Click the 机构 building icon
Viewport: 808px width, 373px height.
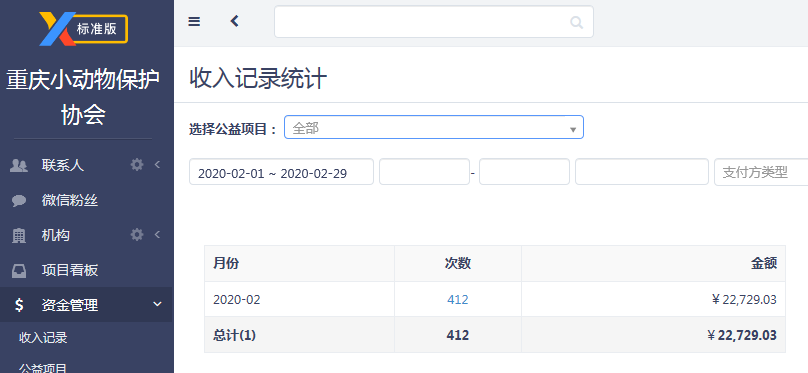19,235
